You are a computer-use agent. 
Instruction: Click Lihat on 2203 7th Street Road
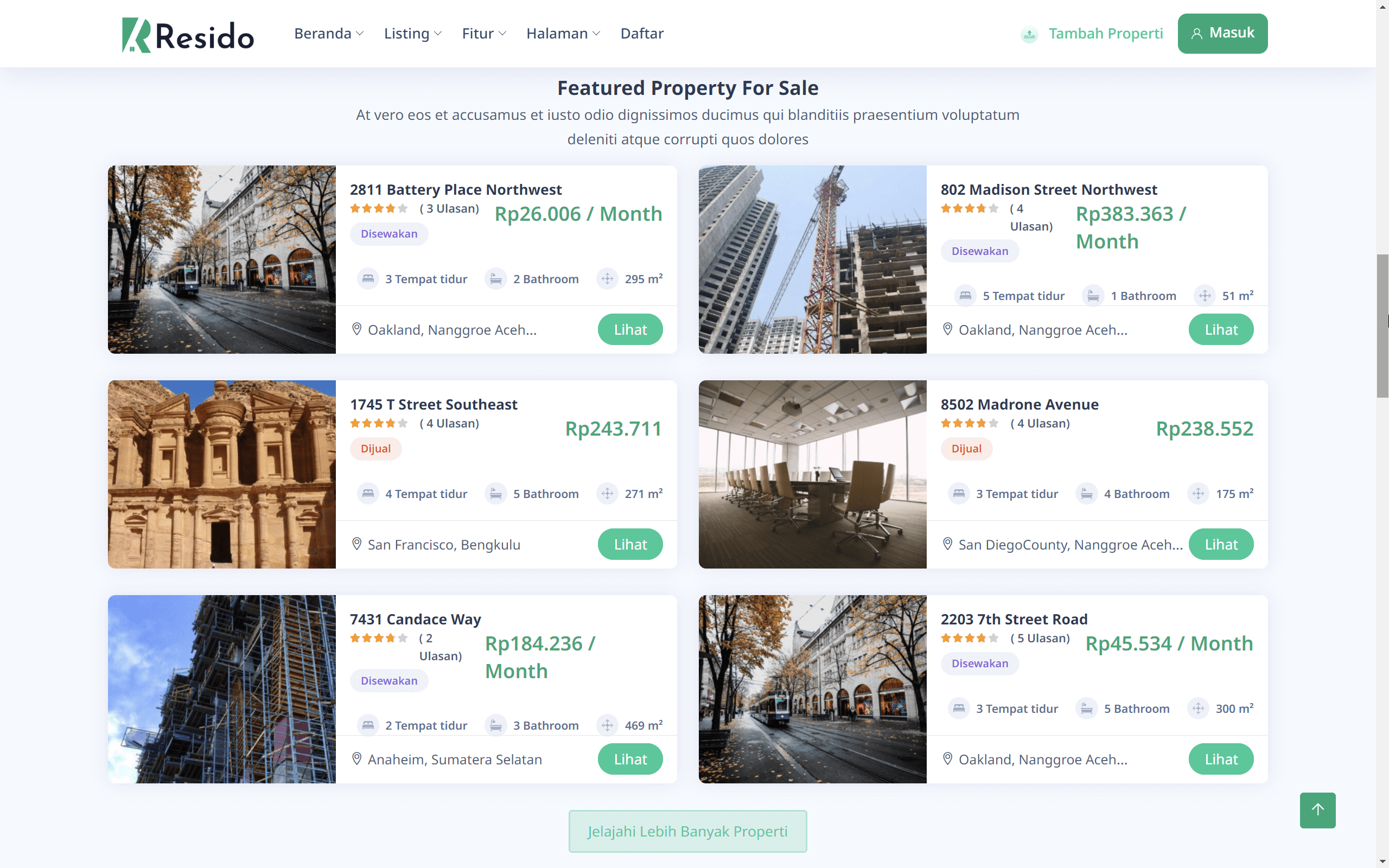tap(1221, 759)
